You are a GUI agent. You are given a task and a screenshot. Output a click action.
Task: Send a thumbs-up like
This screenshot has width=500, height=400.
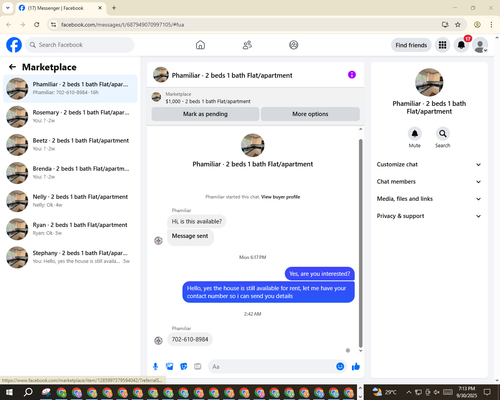tap(356, 367)
